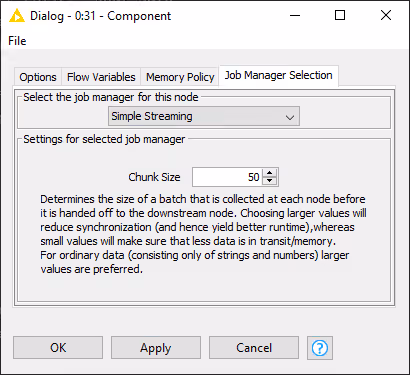
Task: Close the dialog with the X button
Action: (x=386, y=15)
